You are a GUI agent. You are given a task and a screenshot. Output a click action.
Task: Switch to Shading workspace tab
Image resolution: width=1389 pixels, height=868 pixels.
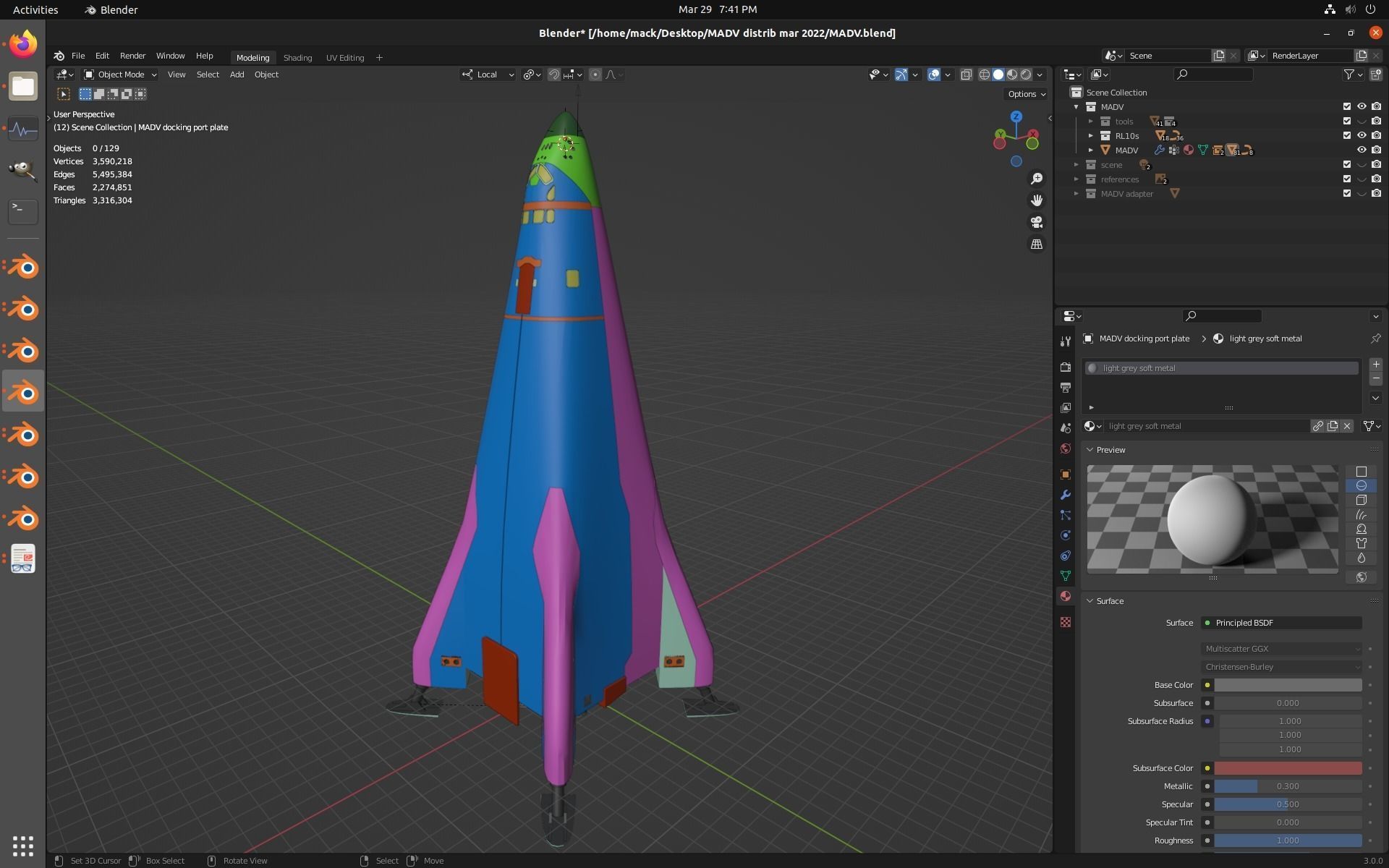pyautogui.click(x=297, y=58)
